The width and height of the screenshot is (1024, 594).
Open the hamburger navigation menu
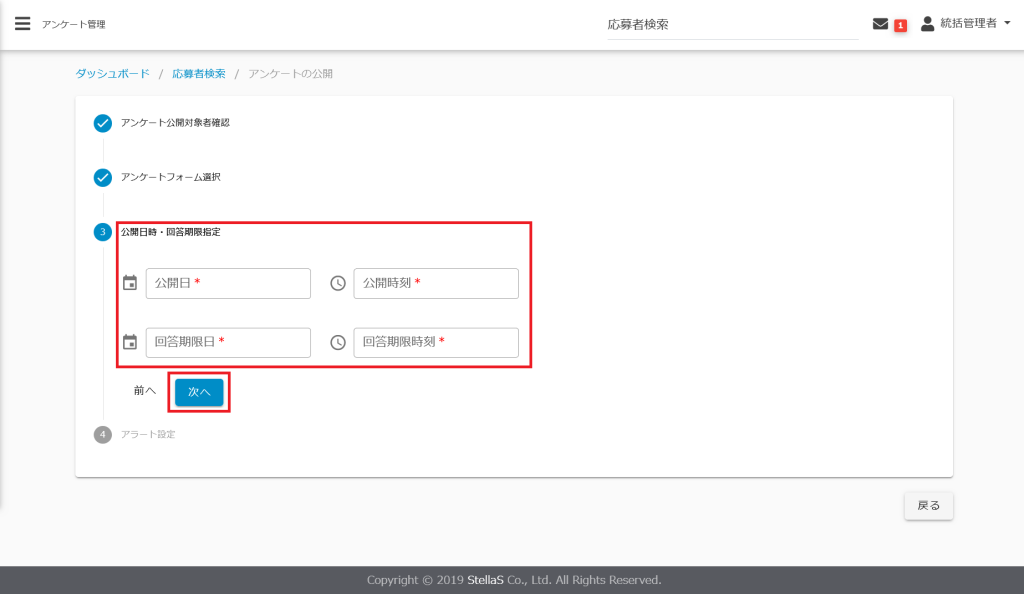click(22, 23)
